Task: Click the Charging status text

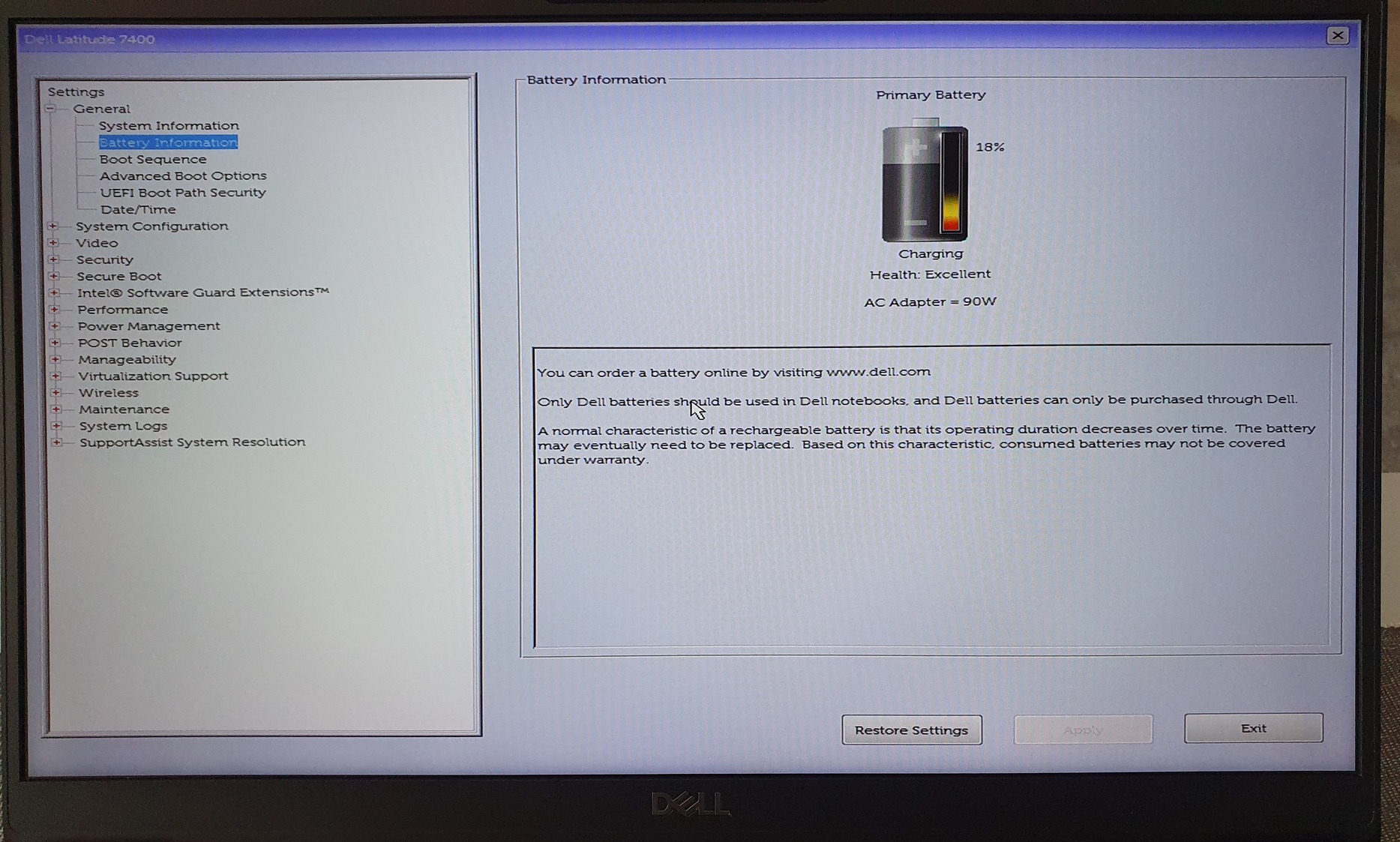Action: [x=931, y=253]
